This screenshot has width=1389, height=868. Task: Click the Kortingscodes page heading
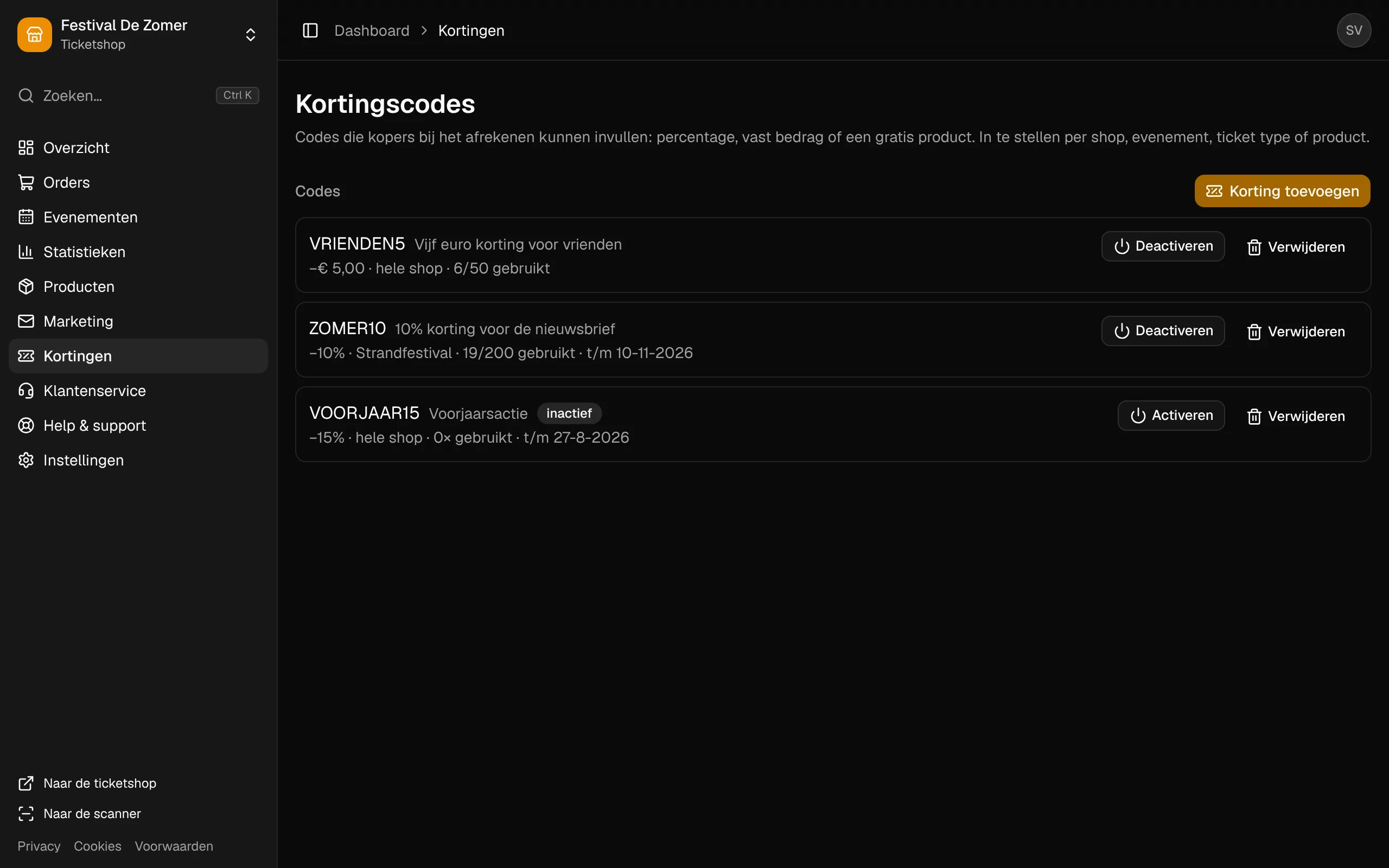[385, 104]
